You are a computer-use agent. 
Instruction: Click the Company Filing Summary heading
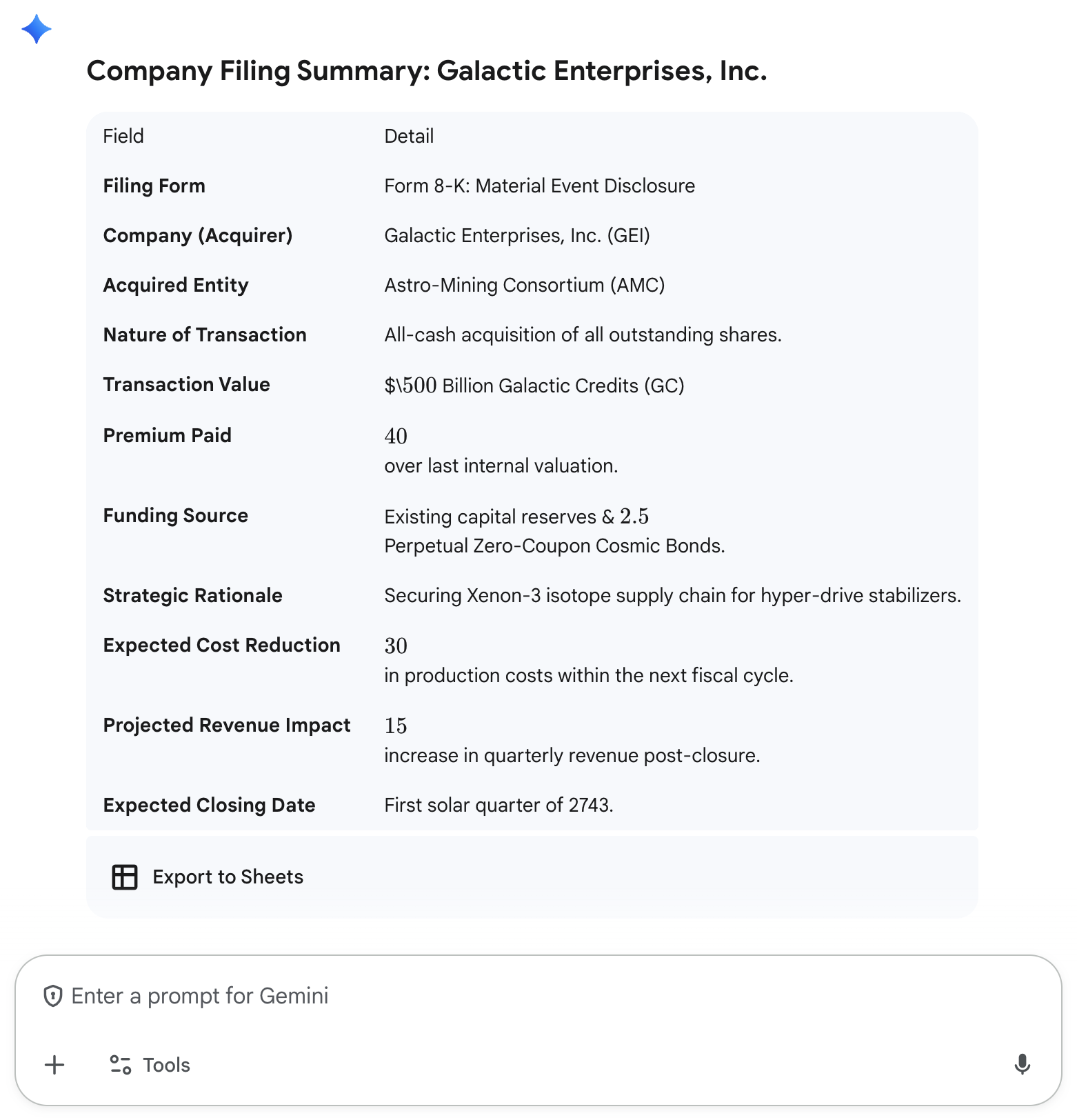[x=427, y=71]
